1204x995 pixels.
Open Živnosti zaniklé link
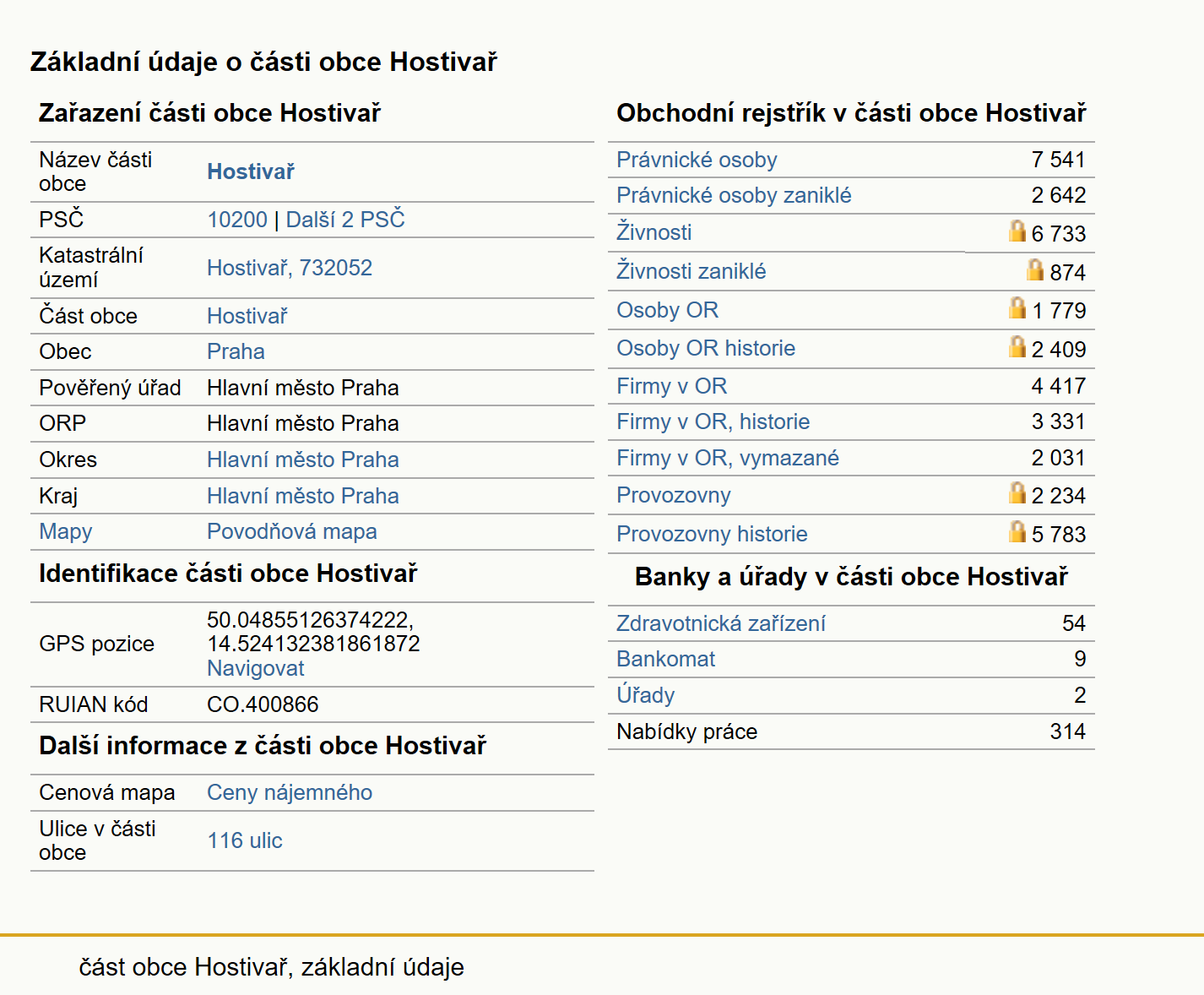click(x=691, y=271)
